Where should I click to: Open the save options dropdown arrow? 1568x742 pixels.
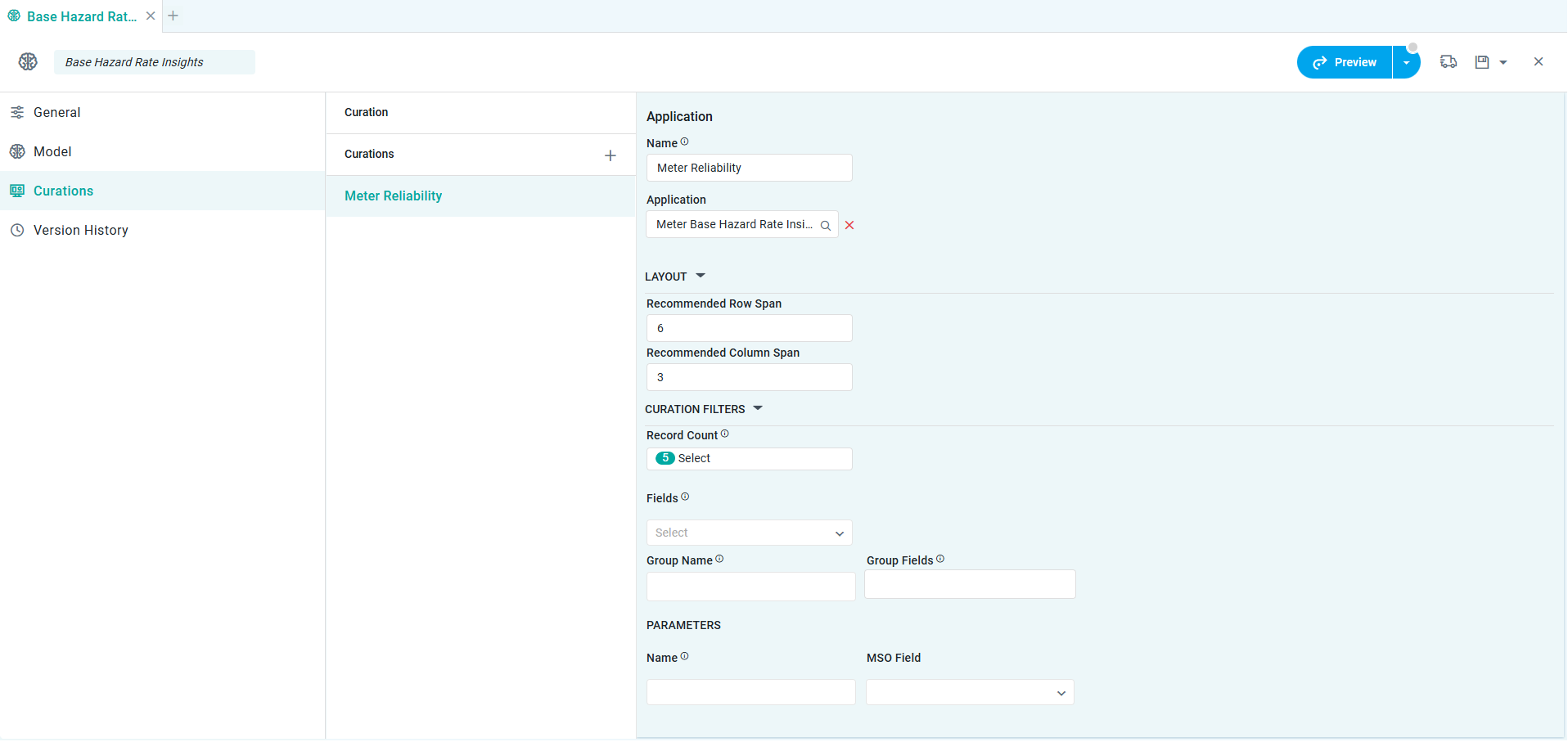pyautogui.click(x=1503, y=63)
